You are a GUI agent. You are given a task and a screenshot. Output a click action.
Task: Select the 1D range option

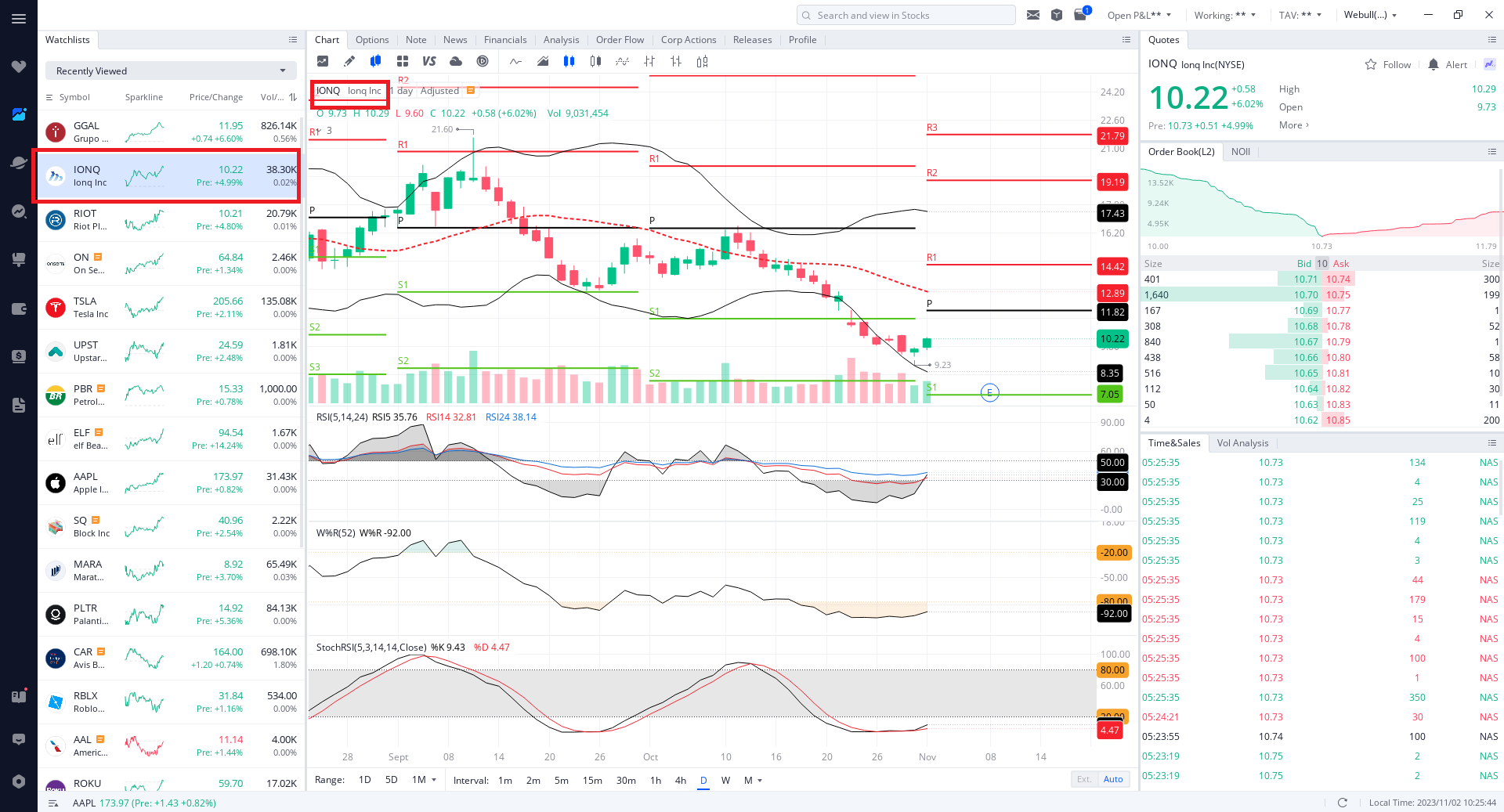point(365,780)
